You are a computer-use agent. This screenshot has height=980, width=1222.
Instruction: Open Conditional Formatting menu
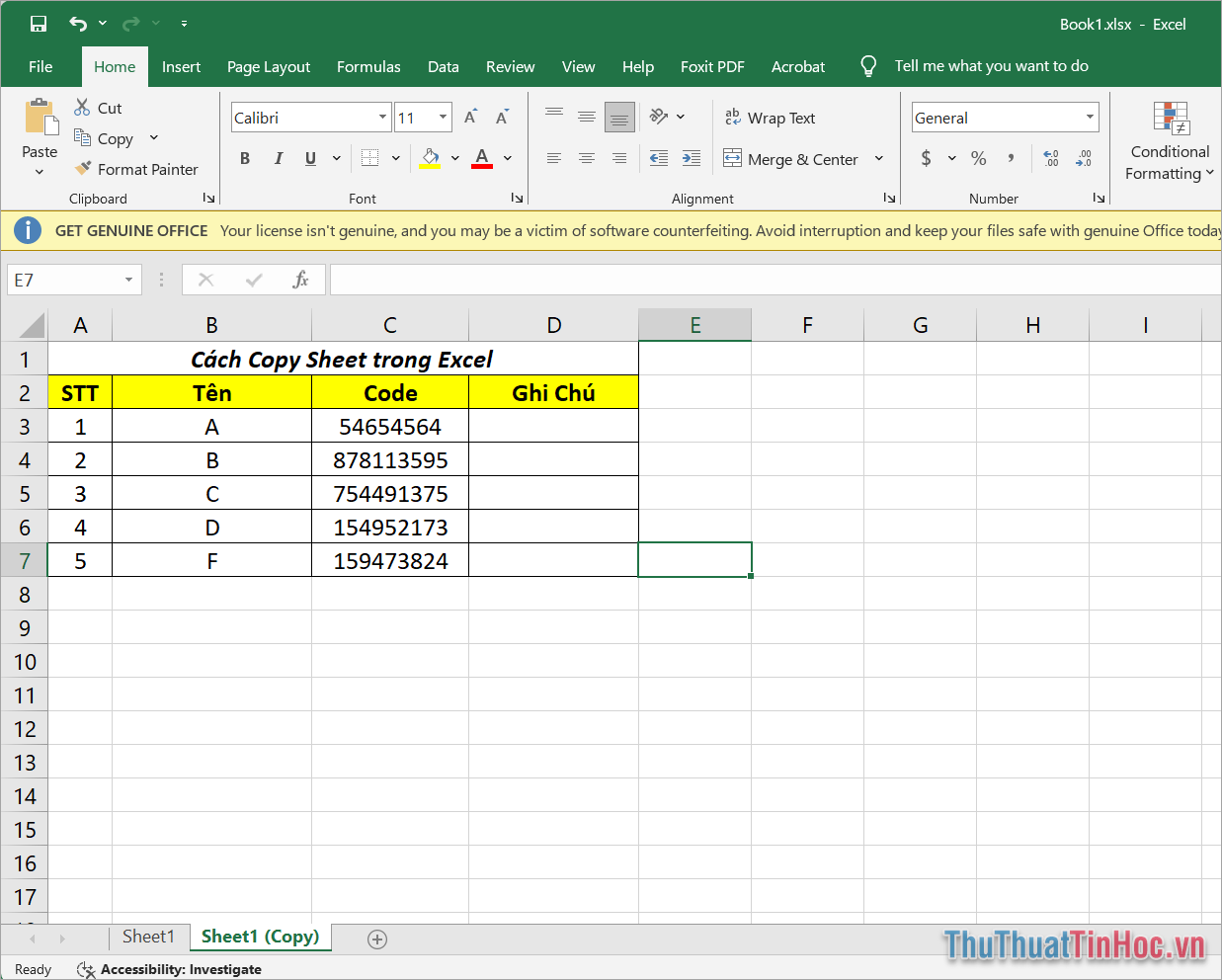1170,141
